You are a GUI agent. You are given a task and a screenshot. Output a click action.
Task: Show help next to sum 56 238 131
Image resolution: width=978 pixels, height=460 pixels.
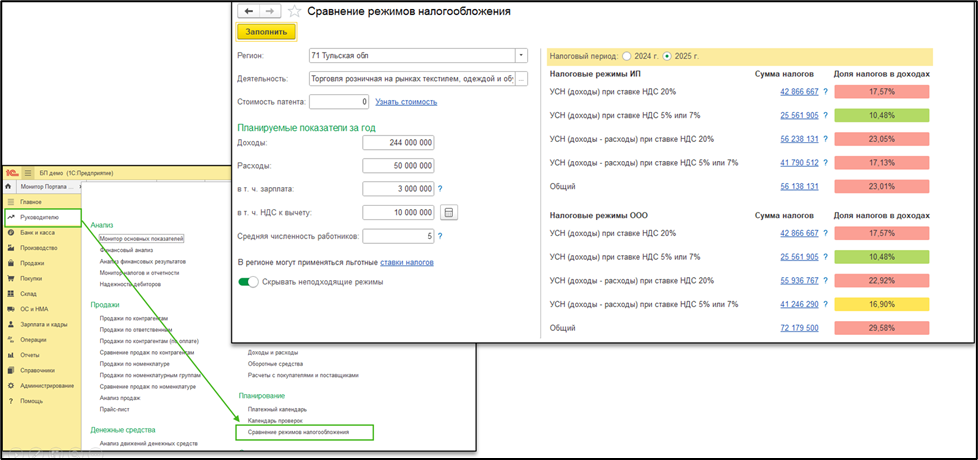[x=825, y=139]
